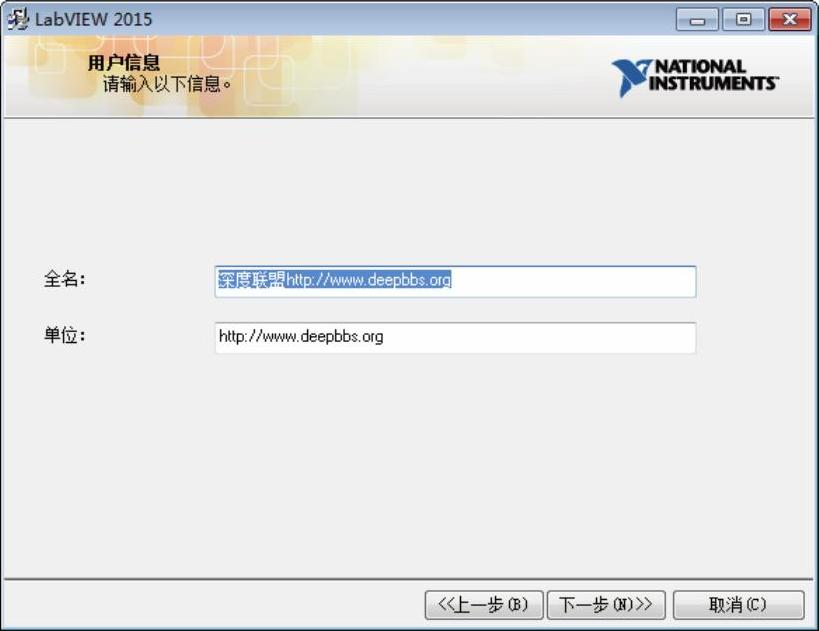Image resolution: width=819 pixels, height=631 pixels.
Task: Proceed with 下一步(N)>> button
Action: [606, 605]
